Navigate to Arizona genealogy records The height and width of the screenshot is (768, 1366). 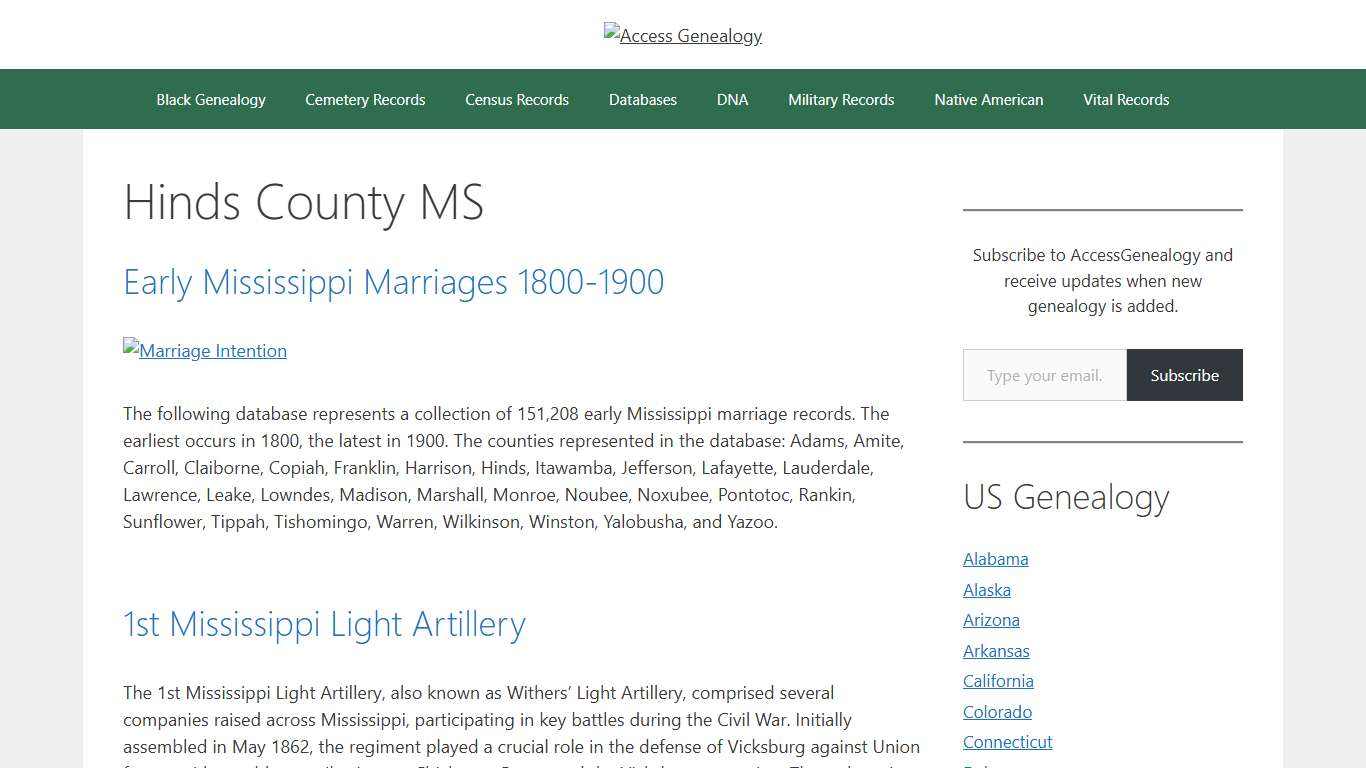(x=991, y=620)
